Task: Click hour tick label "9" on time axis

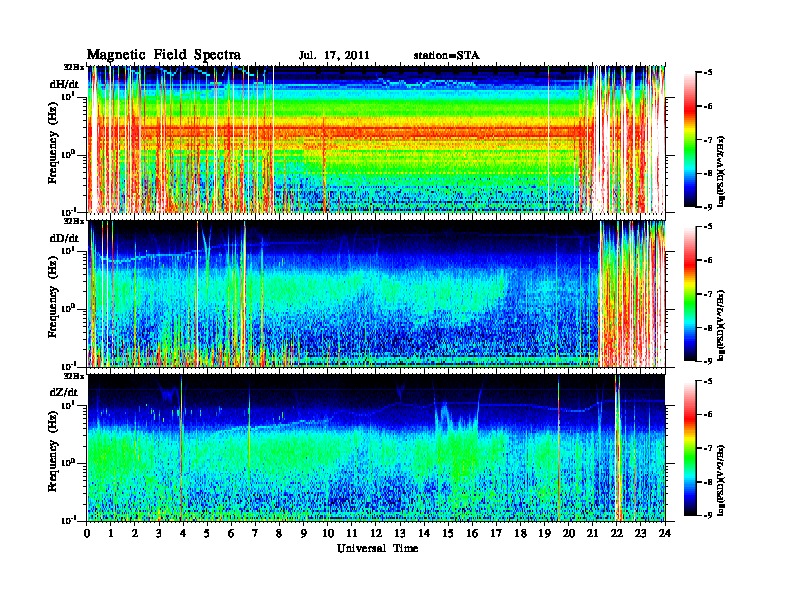Action: [304, 533]
